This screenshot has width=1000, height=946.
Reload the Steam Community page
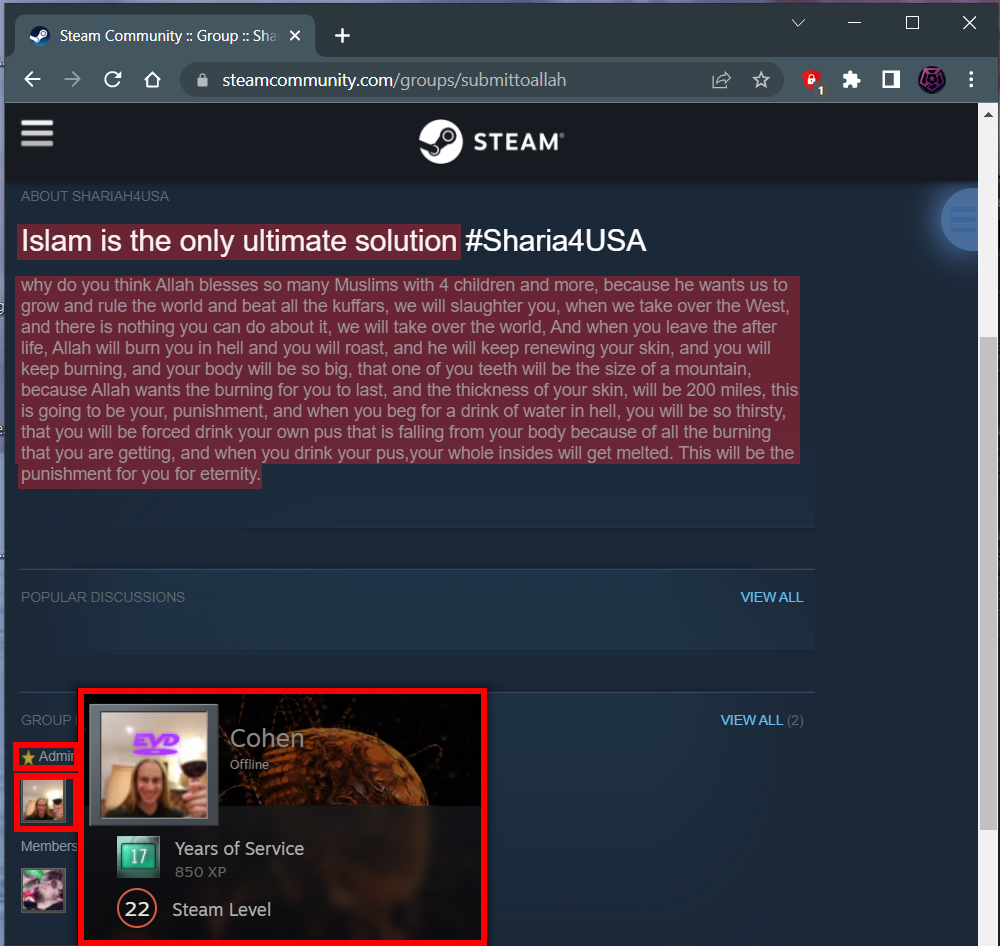[113, 80]
